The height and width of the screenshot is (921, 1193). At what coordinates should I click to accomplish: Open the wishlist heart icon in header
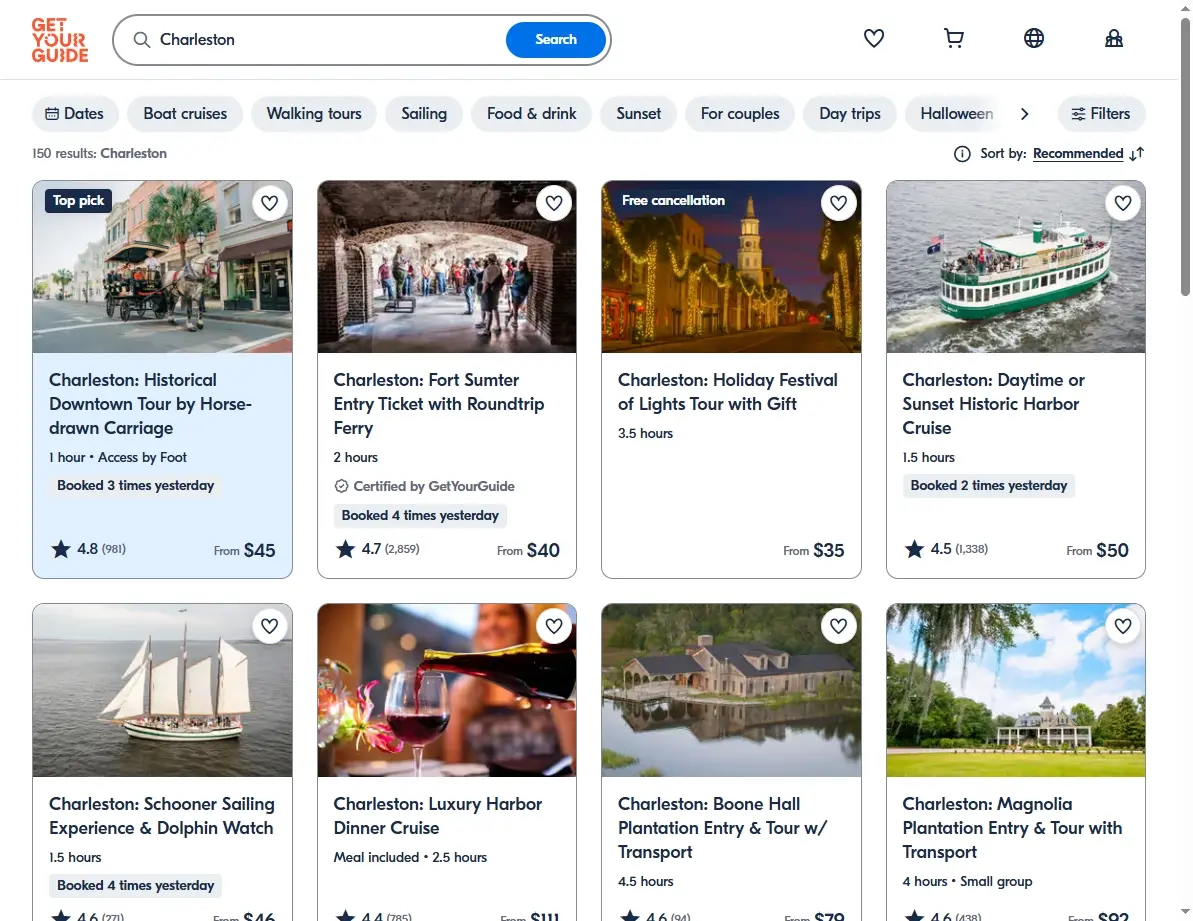[873, 38]
